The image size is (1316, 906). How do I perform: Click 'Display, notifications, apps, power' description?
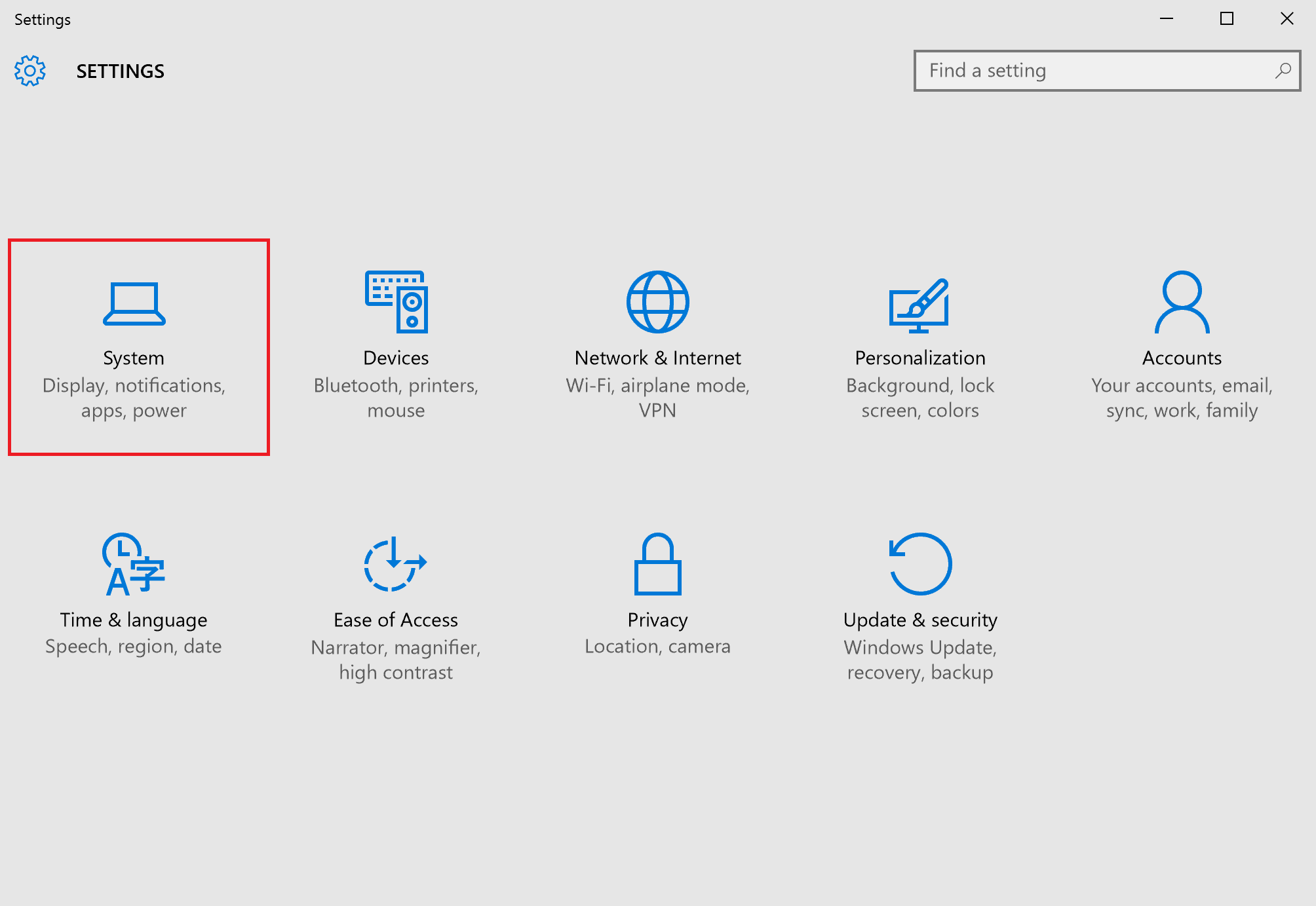(x=134, y=398)
